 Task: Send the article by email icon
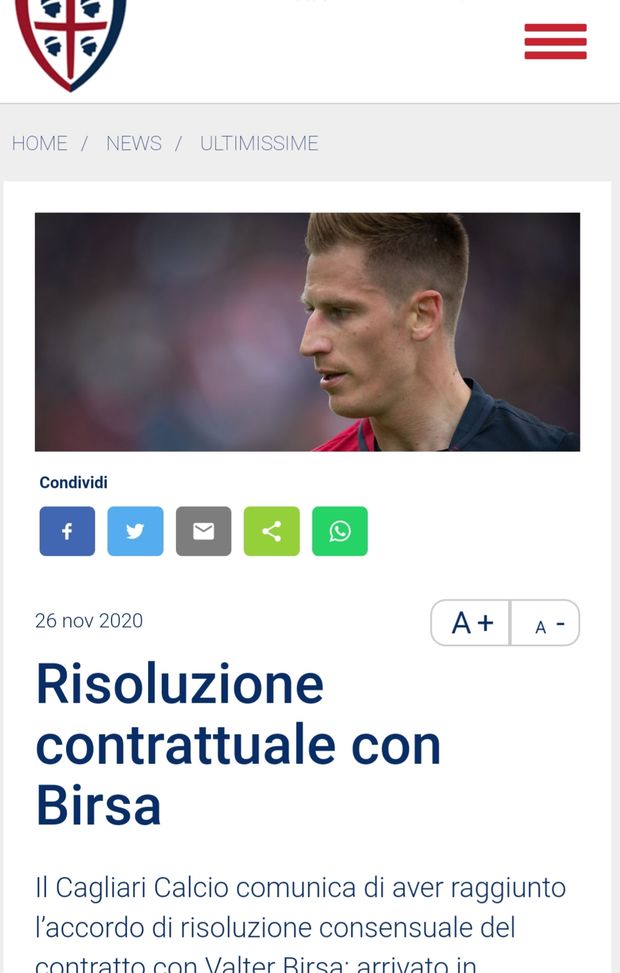(x=204, y=531)
